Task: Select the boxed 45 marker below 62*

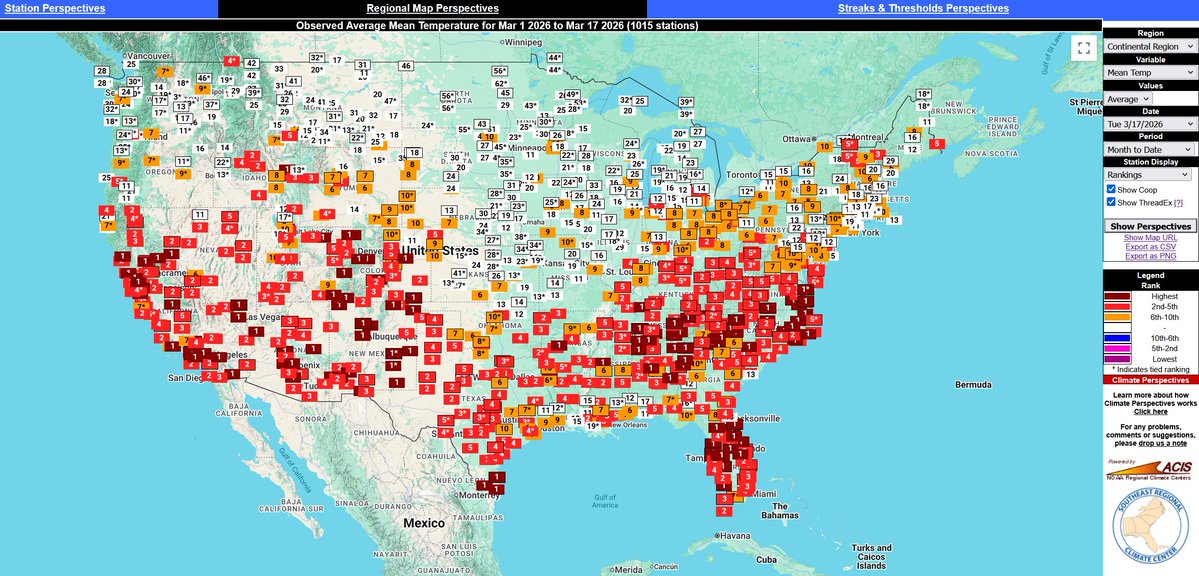Action: coord(504,93)
